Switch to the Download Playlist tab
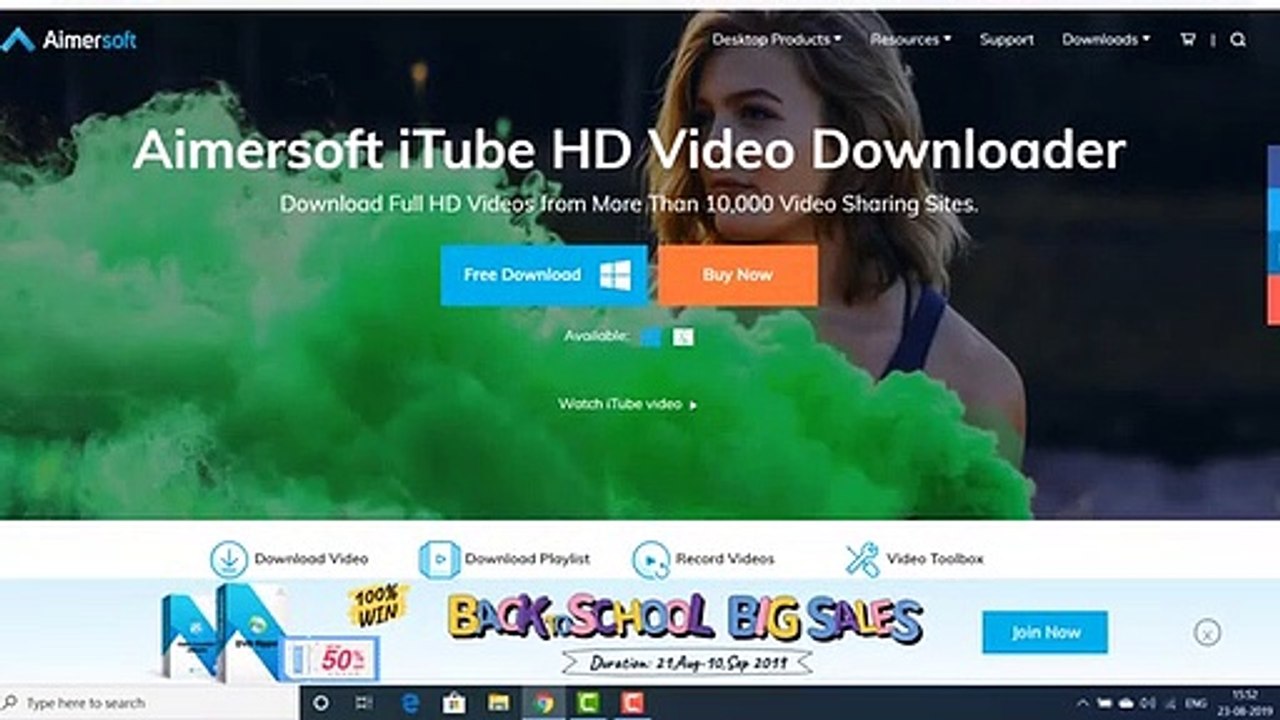Screen dimensions: 1280x720 click(527, 559)
